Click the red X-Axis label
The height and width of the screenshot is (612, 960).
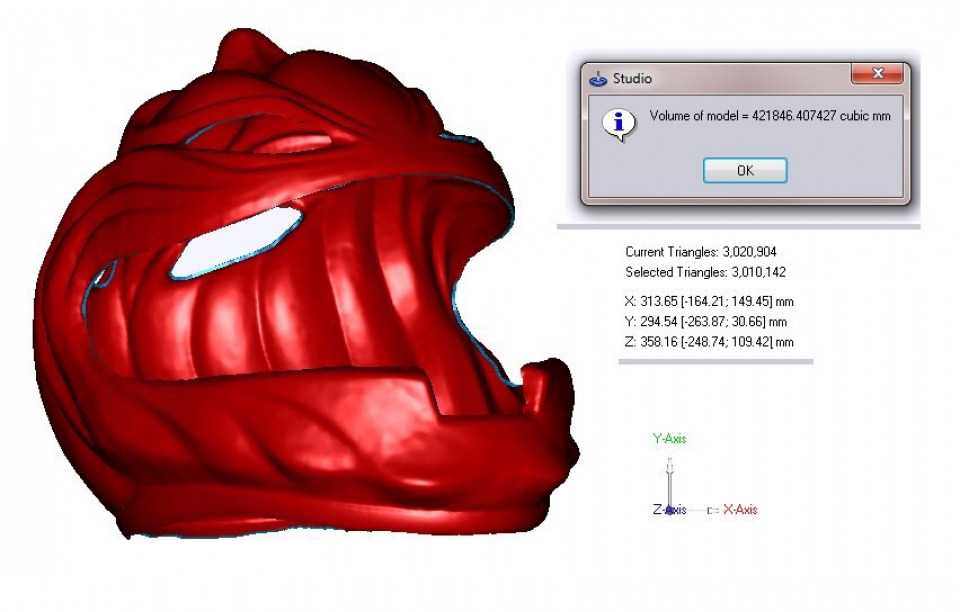tap(740, 509)
